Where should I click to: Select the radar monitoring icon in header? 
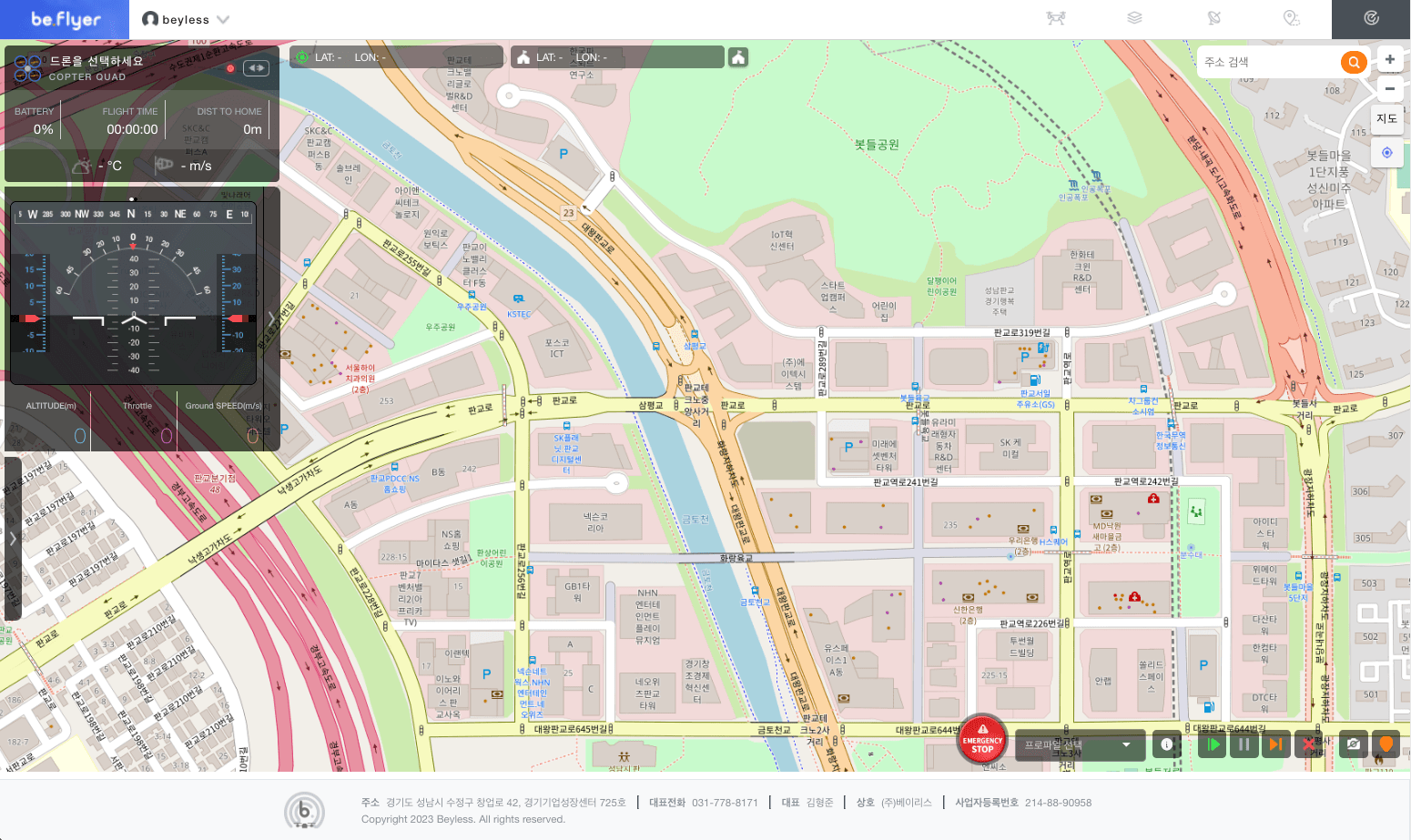point(1371,18)
